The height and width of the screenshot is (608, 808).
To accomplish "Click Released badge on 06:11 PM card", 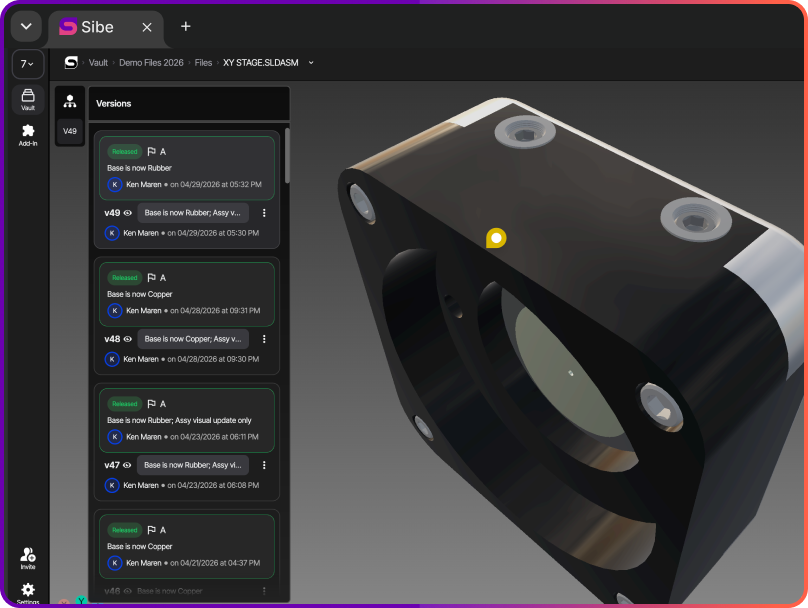I will click(125, 404).
